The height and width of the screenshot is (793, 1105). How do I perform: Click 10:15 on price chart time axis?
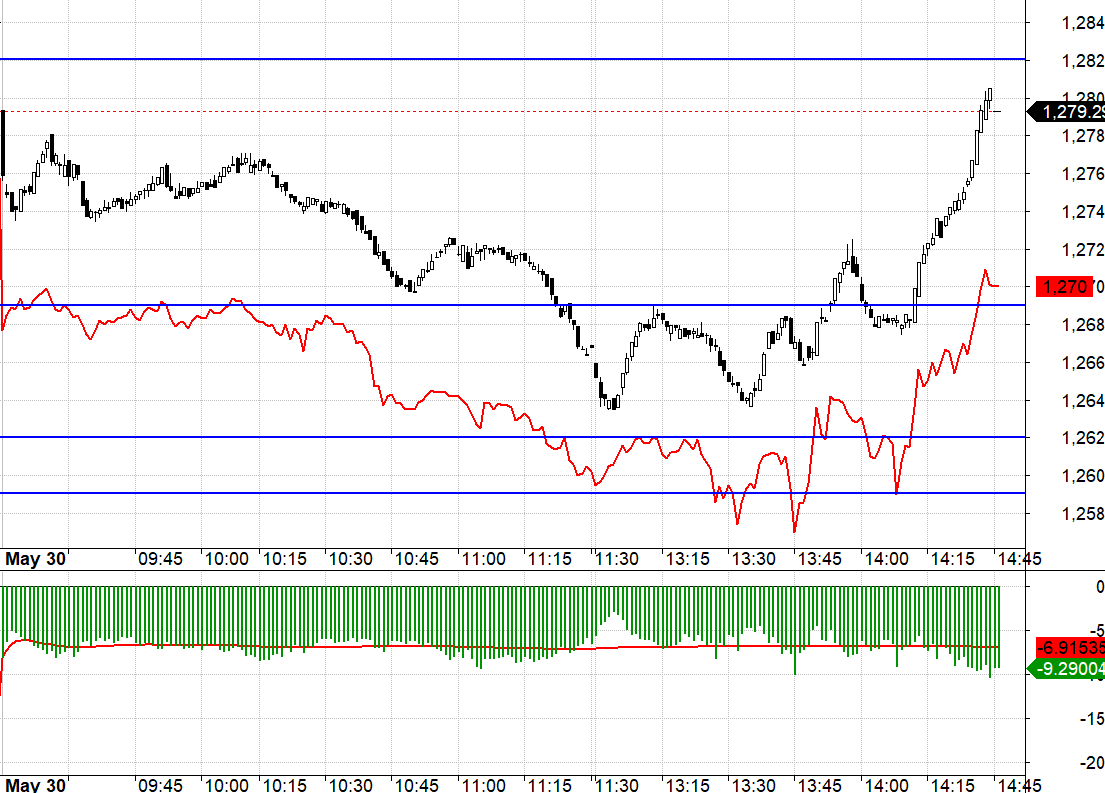285,559
